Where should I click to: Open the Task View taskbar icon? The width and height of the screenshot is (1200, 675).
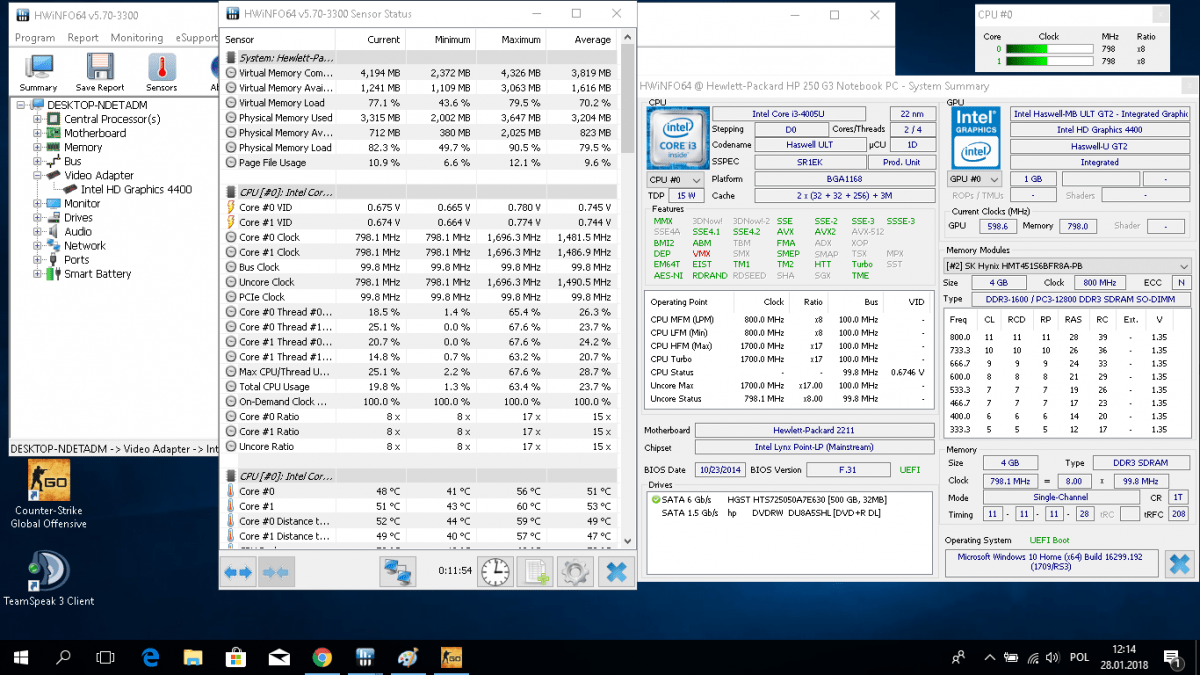(106, 657)
